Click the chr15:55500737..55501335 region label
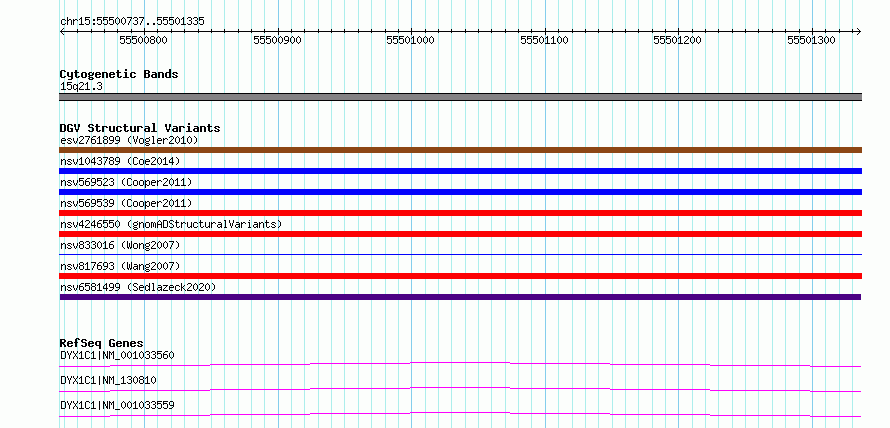Screen dimensions: 890x428 (x=132, y=22)
